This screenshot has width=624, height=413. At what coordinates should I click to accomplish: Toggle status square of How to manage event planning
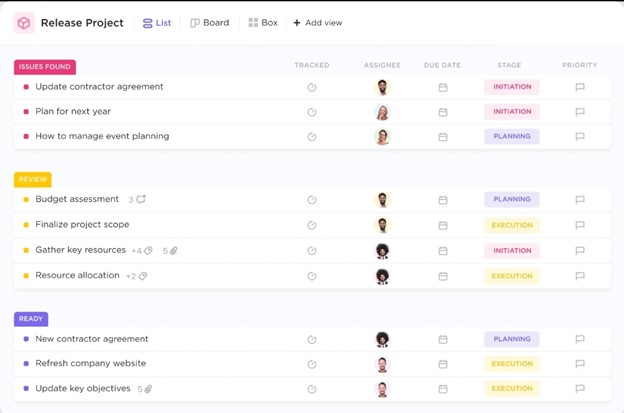coord(26,137)
